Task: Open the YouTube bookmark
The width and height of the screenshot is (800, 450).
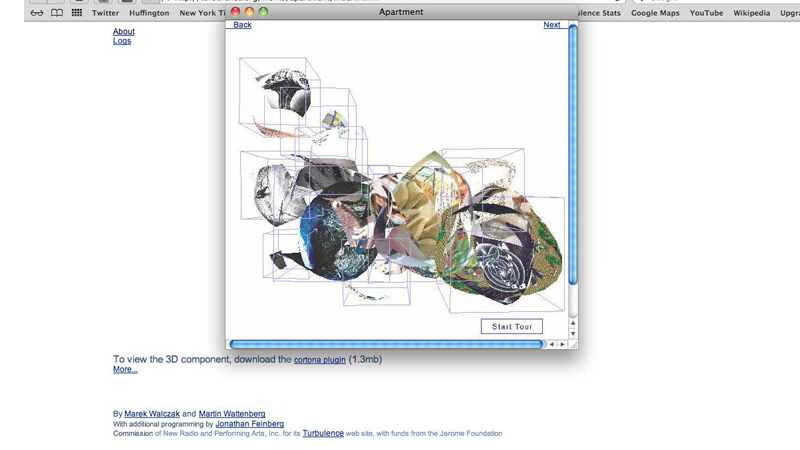Action: [x=706, y=13]
